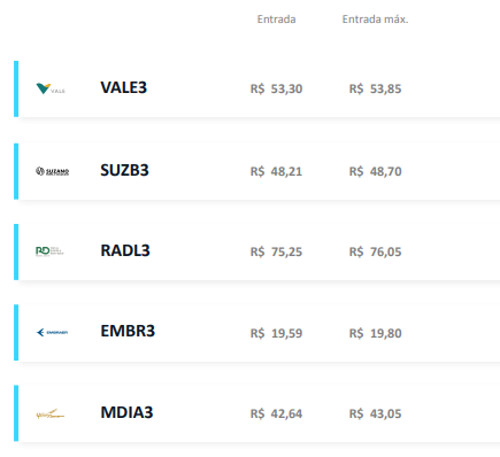Click the M. Dias Branco logo

tap(50, 414)
